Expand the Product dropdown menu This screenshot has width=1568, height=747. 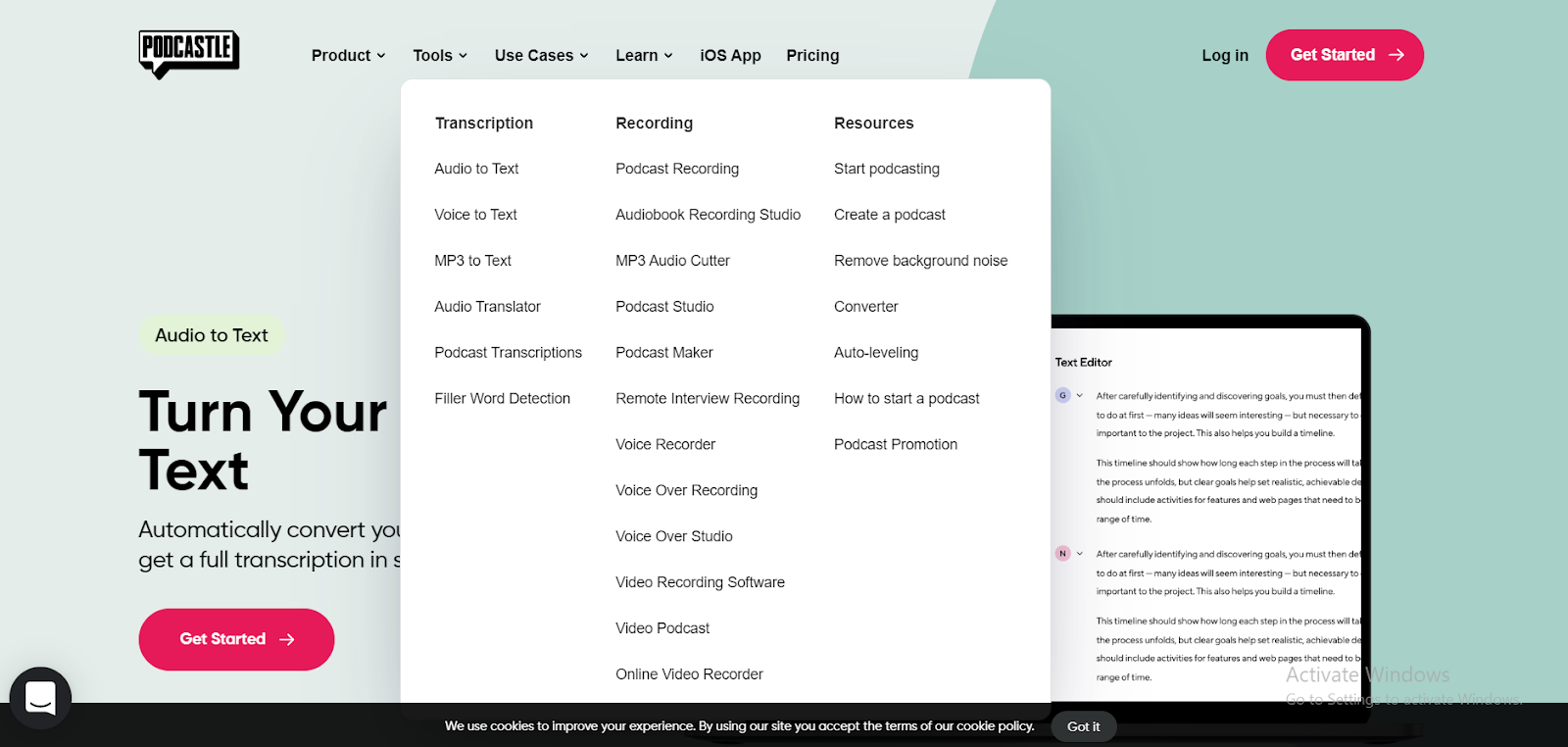pyautogui.click(x=349, y=56)
